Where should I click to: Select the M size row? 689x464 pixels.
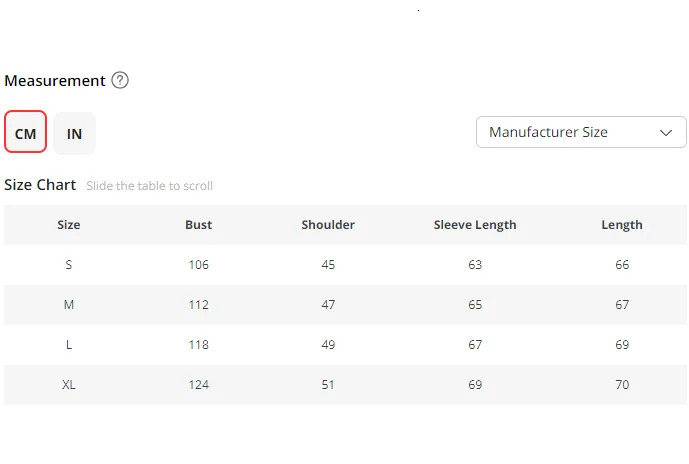click(68, 305)
